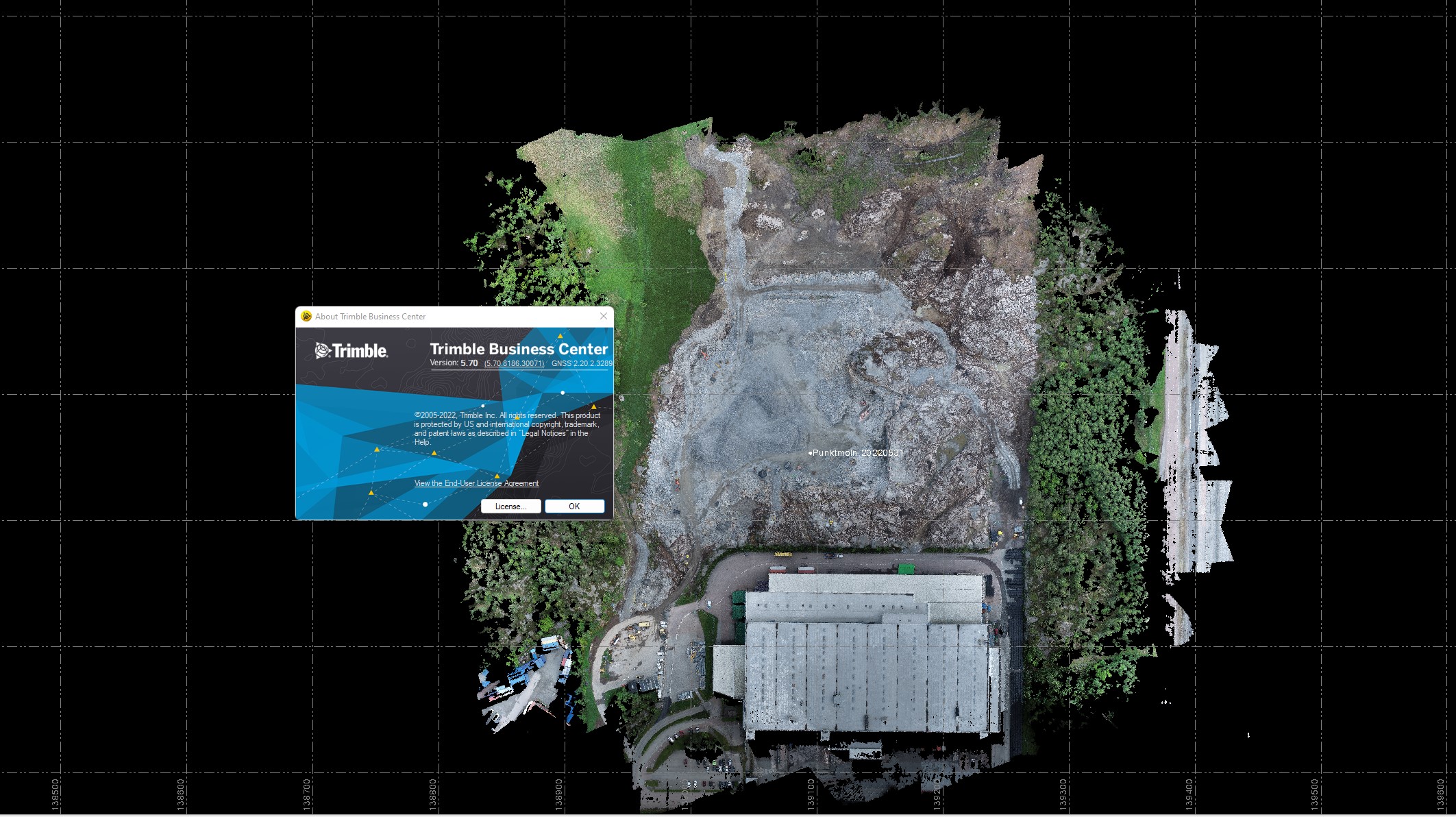View the End-User License Agreement link
Screen dimensions: 1456x817
point(476,483)
